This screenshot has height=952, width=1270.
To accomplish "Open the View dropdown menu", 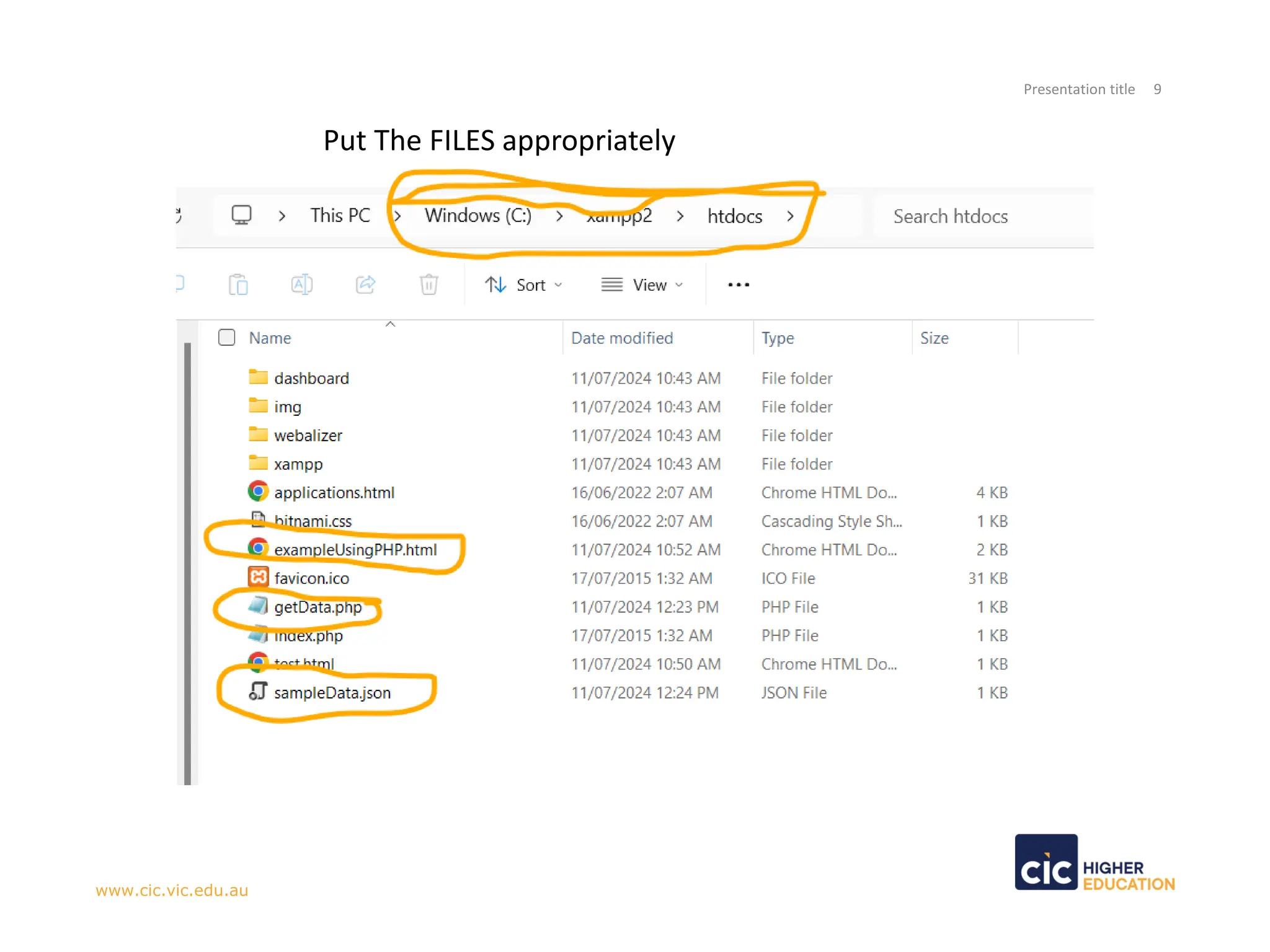I will pos(642,284).
